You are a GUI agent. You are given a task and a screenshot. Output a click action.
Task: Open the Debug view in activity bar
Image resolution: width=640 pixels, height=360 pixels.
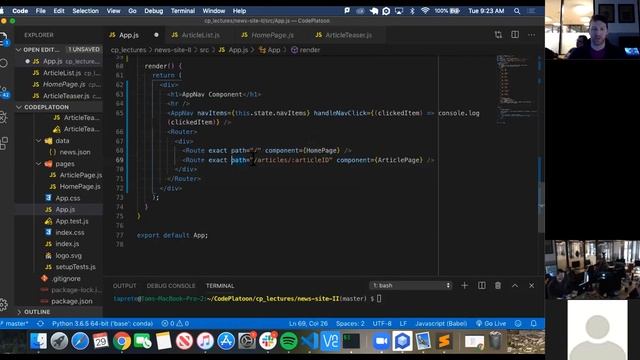coord(3,117)
